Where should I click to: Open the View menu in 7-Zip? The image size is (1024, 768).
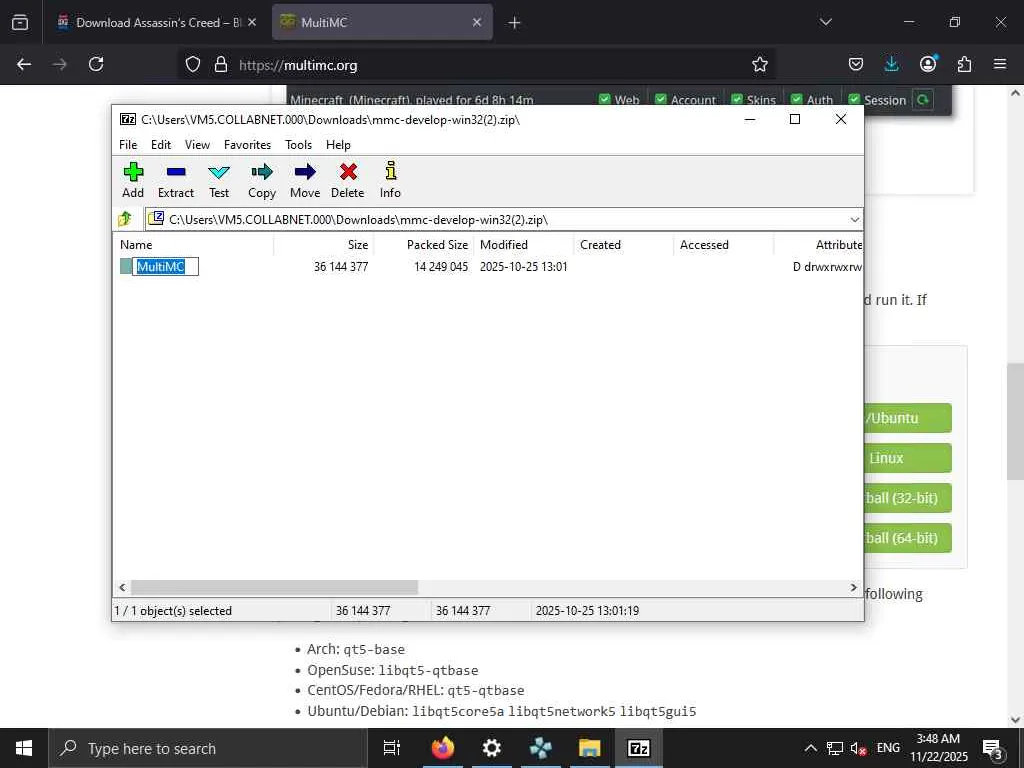(x=197, y=145)
